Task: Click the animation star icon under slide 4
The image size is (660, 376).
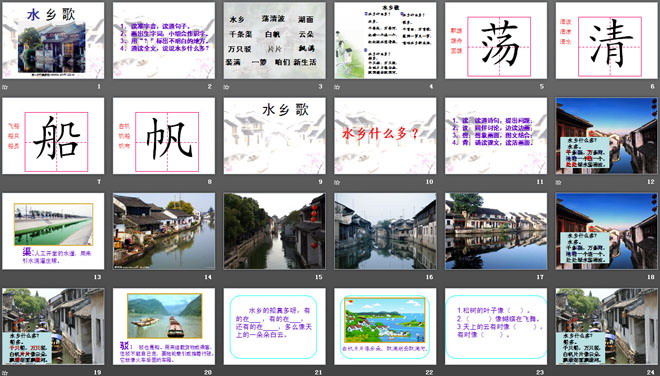Action: pyautogui.click(x=337, y=87)
